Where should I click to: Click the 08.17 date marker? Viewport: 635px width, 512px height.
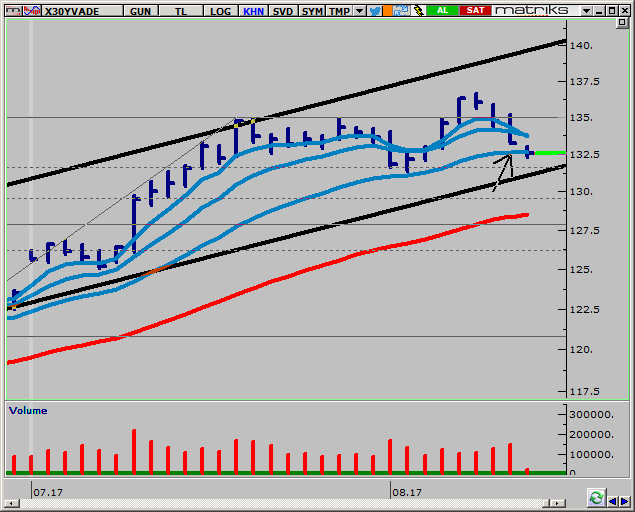(407, 492)
